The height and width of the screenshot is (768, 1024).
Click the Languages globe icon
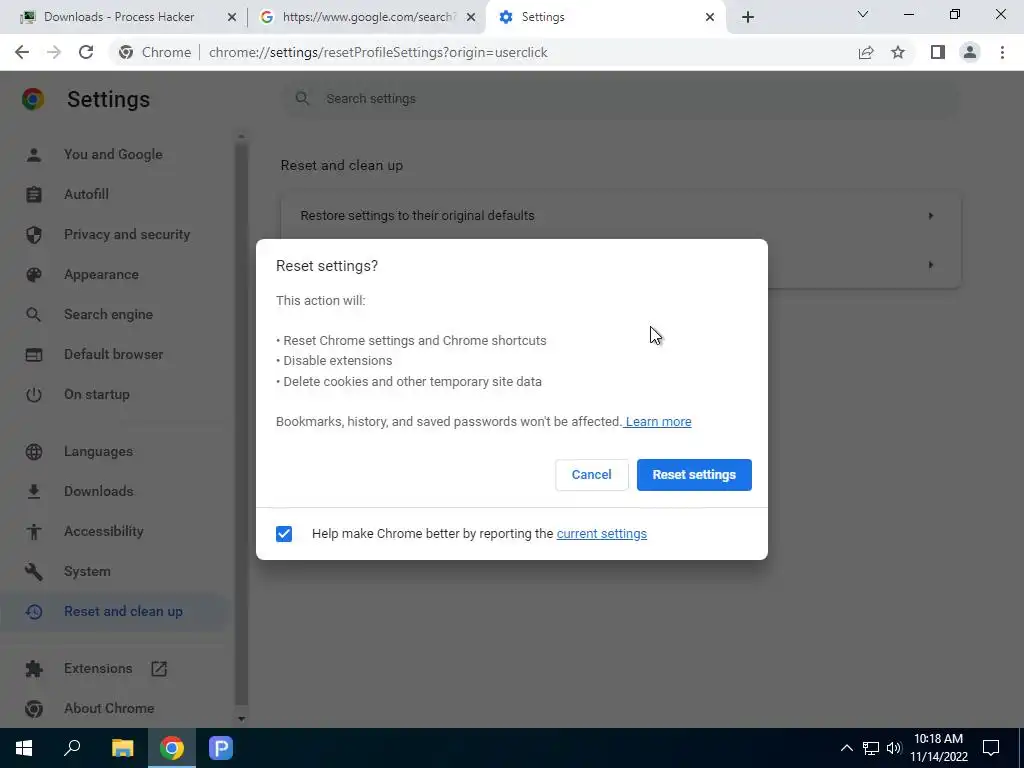click(x=34, y=451)
